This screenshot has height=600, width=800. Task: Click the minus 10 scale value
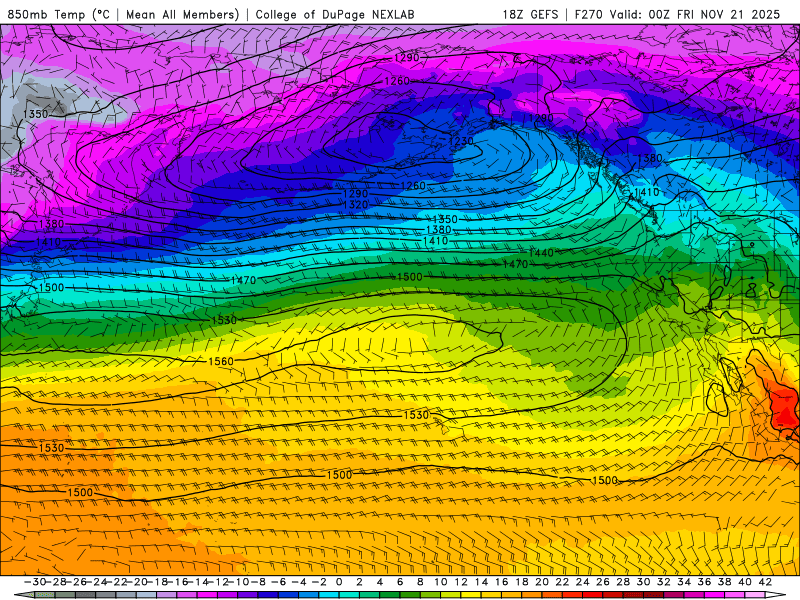(238, 582)
